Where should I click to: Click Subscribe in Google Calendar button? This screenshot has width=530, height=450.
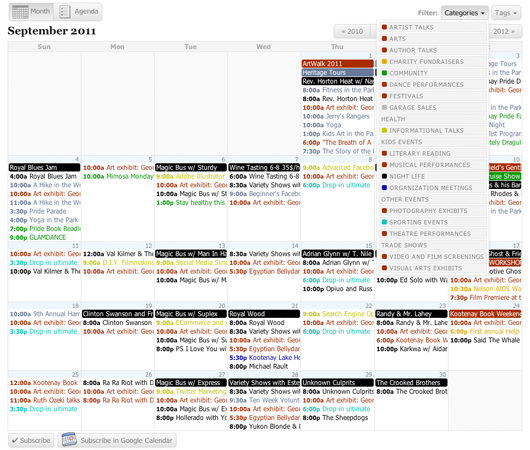tap(117, 440)
